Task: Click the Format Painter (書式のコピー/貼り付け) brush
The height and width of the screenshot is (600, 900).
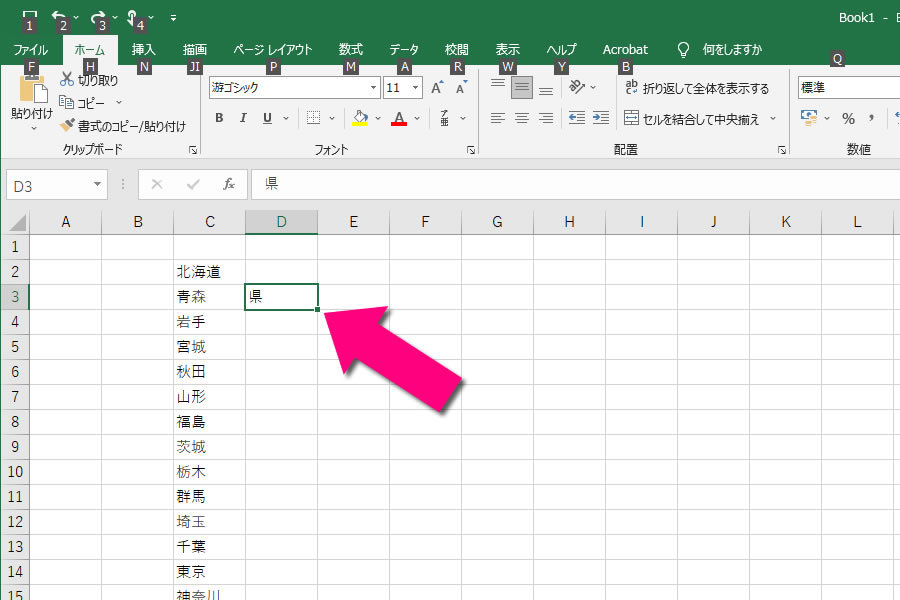Action: coord(67,126)
